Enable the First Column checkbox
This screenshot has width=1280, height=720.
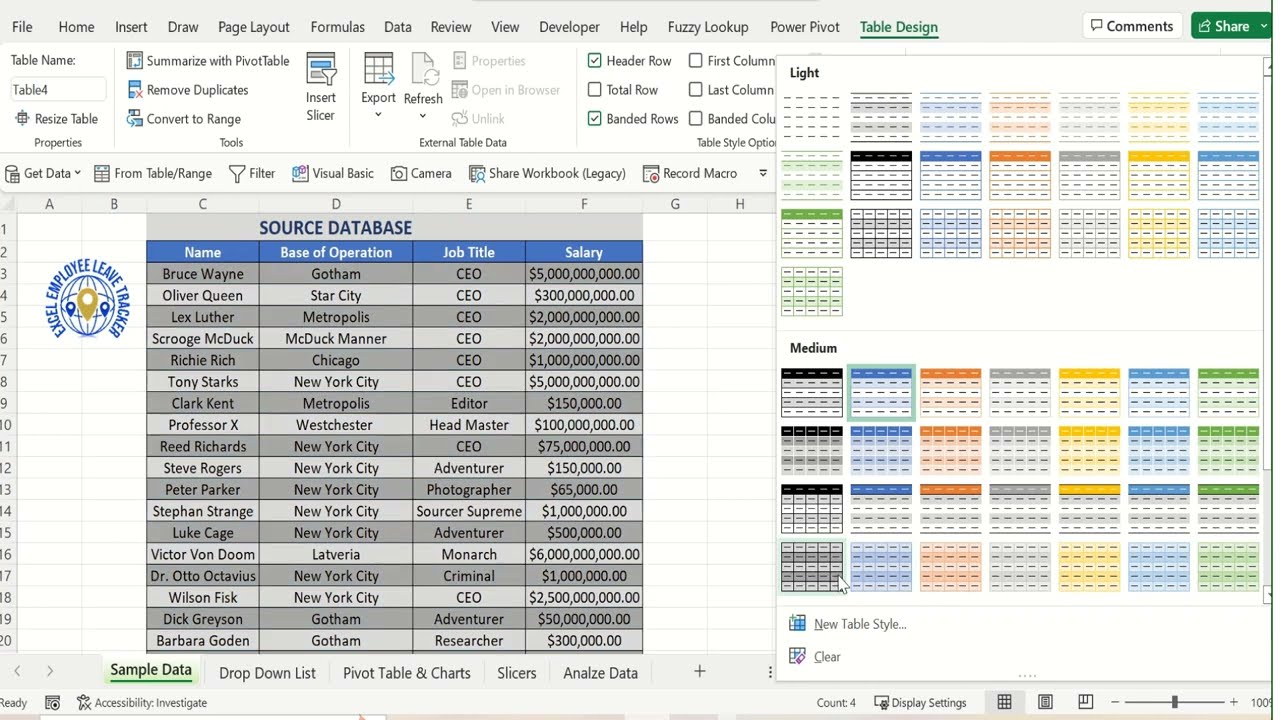[696, 61]
